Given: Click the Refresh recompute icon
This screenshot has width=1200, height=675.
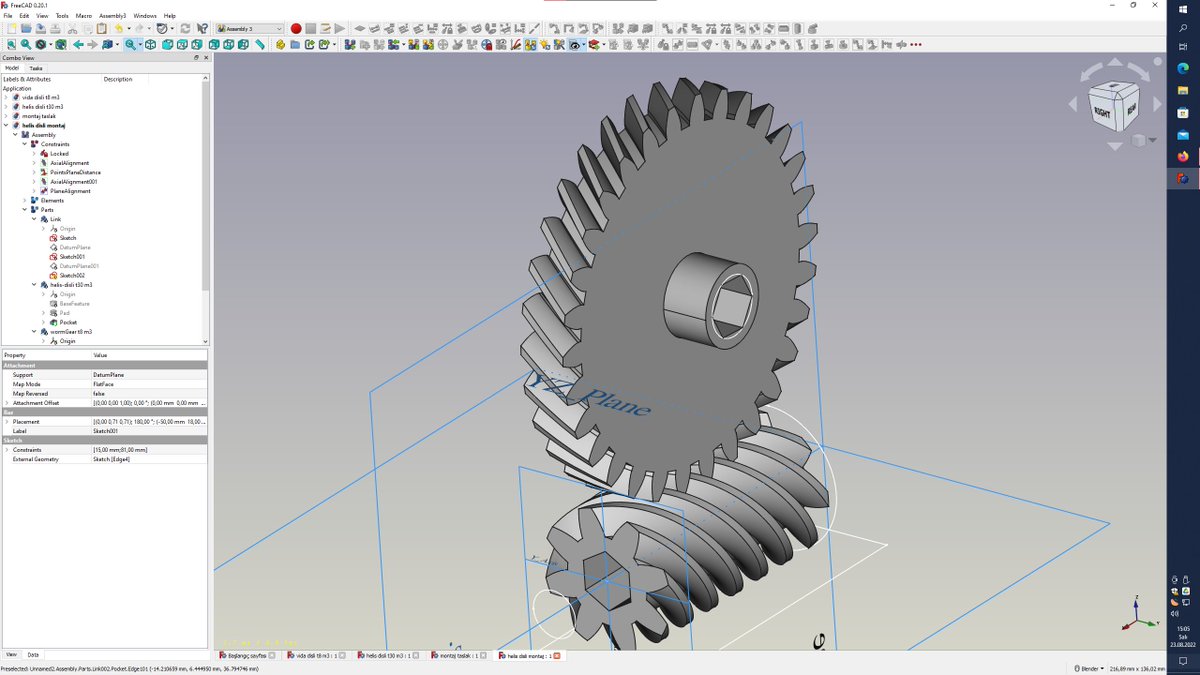Looking at the screenshot, I should [185, 28].
